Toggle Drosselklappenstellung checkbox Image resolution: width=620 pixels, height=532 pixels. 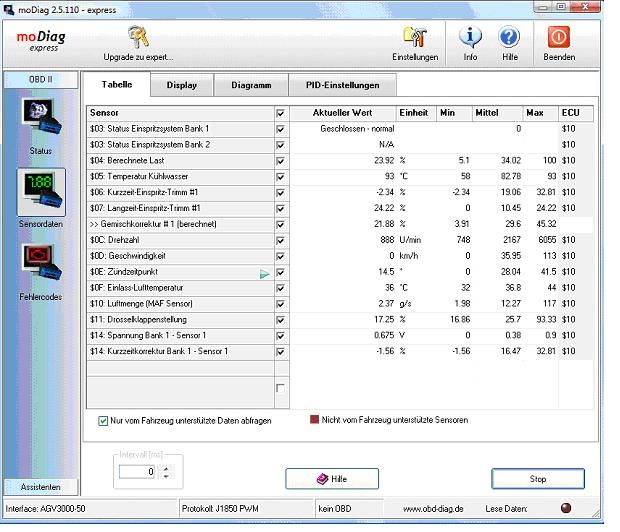pos(280,320)
